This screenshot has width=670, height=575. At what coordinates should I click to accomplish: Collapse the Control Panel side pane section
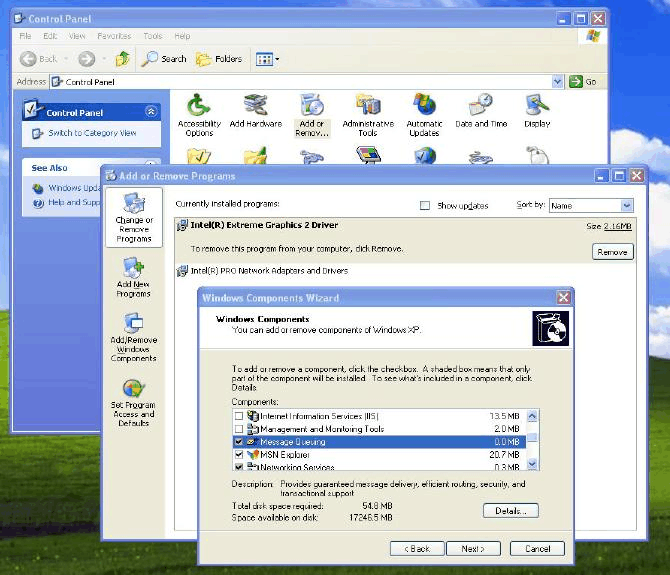point(151,112)
